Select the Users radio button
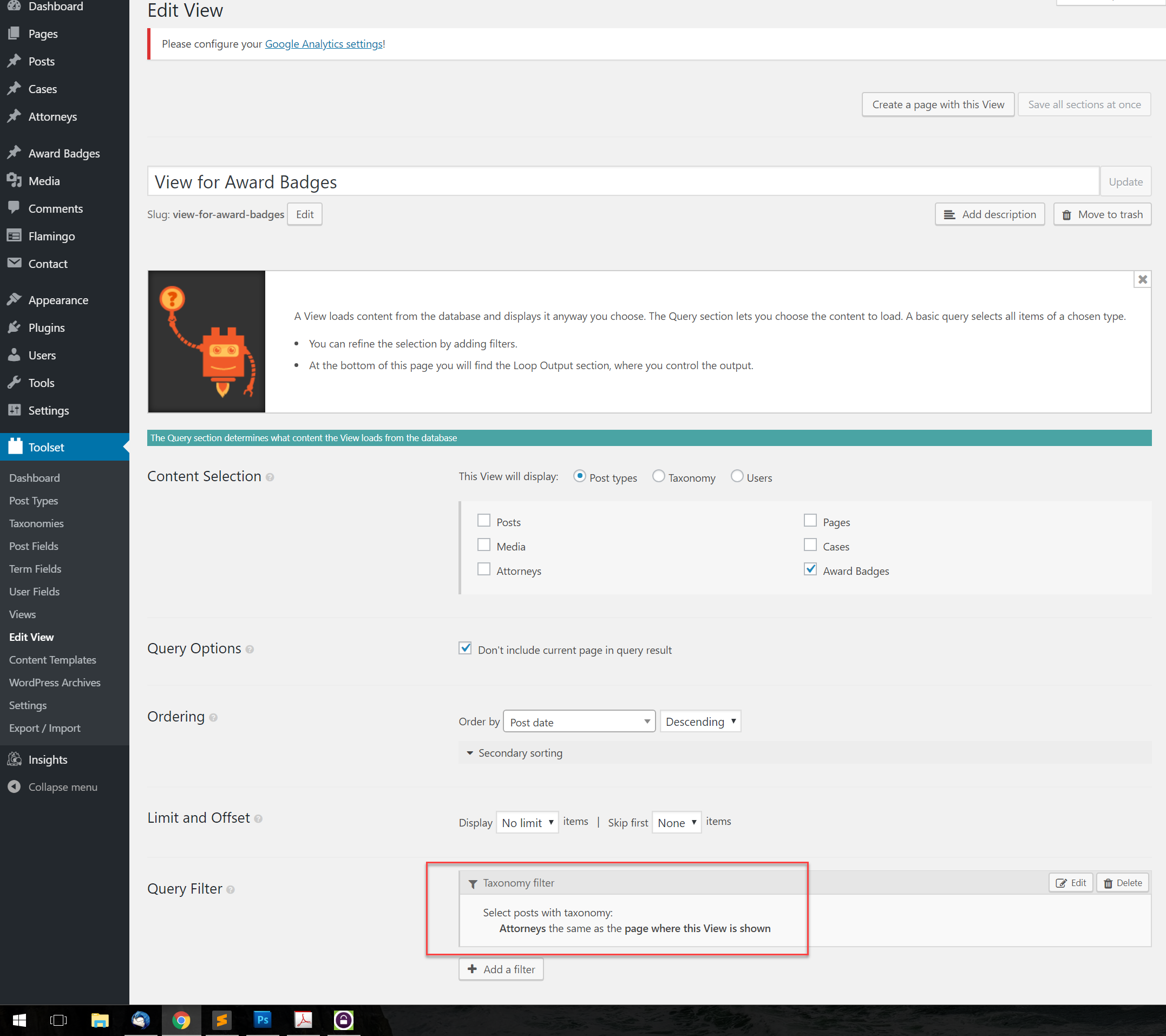The width and height of the screenshot is (1166, 1036). 737,476
